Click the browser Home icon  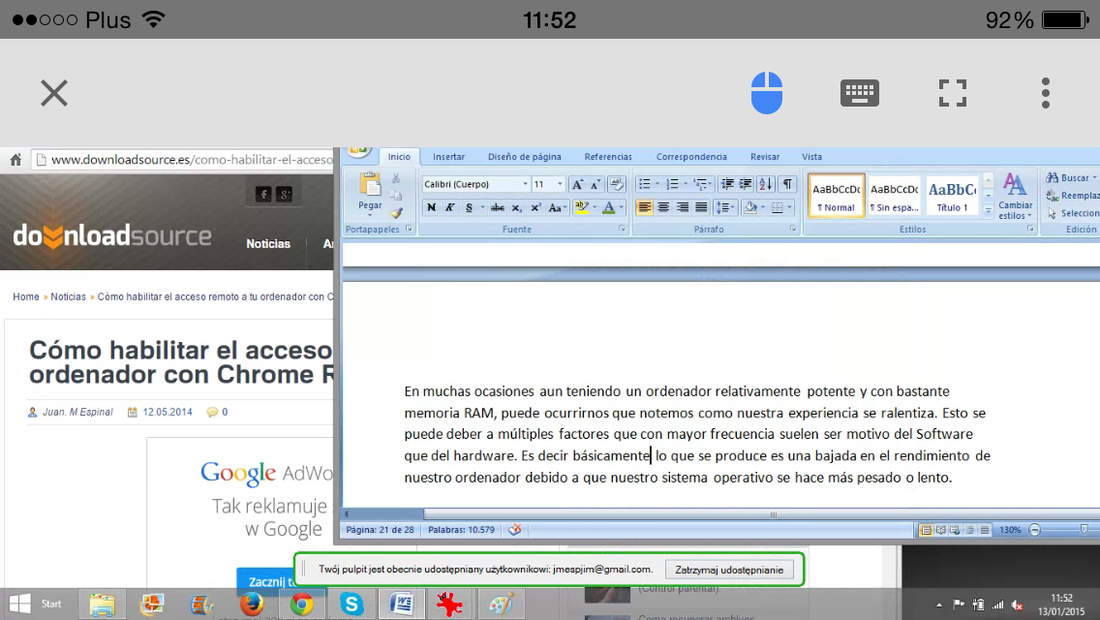tap(16, 160)
